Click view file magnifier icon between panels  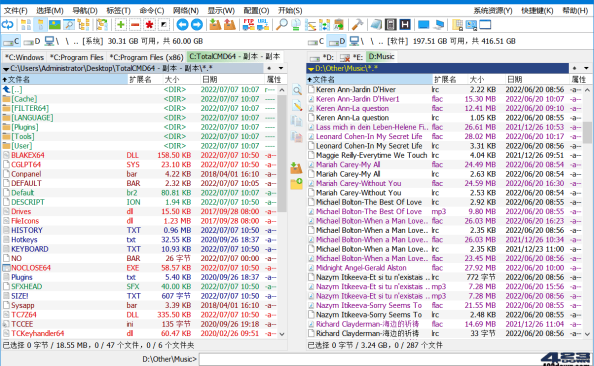pyautogui.click(x=297, y=90)
